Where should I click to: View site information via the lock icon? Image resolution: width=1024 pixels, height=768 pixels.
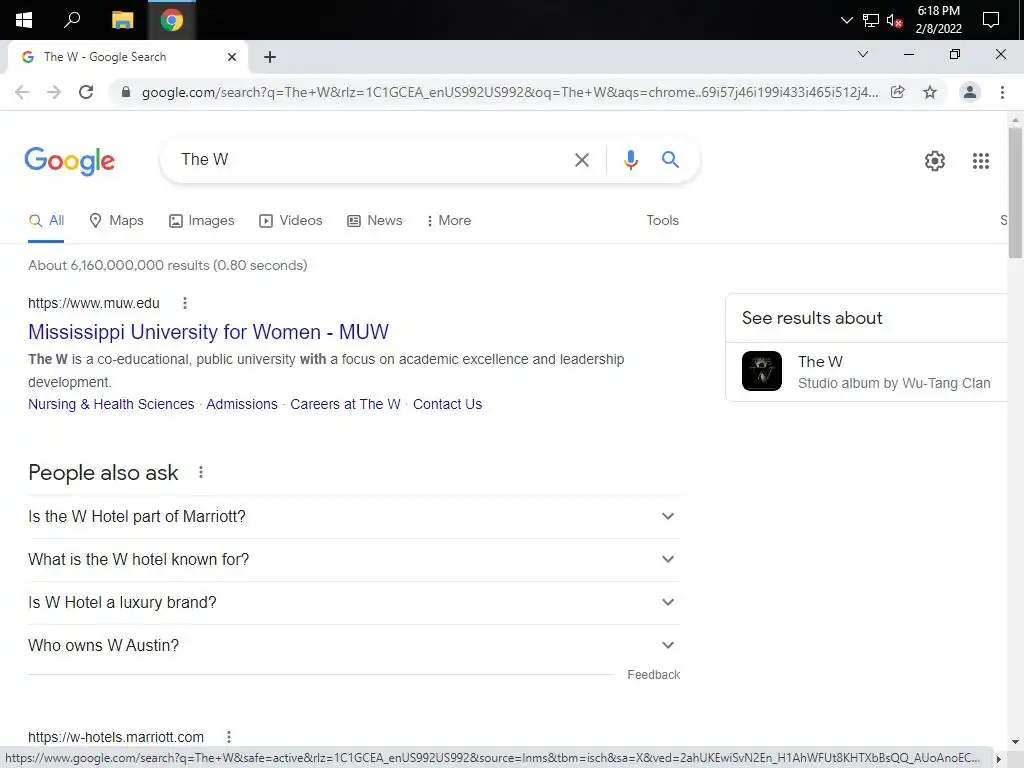126,92
